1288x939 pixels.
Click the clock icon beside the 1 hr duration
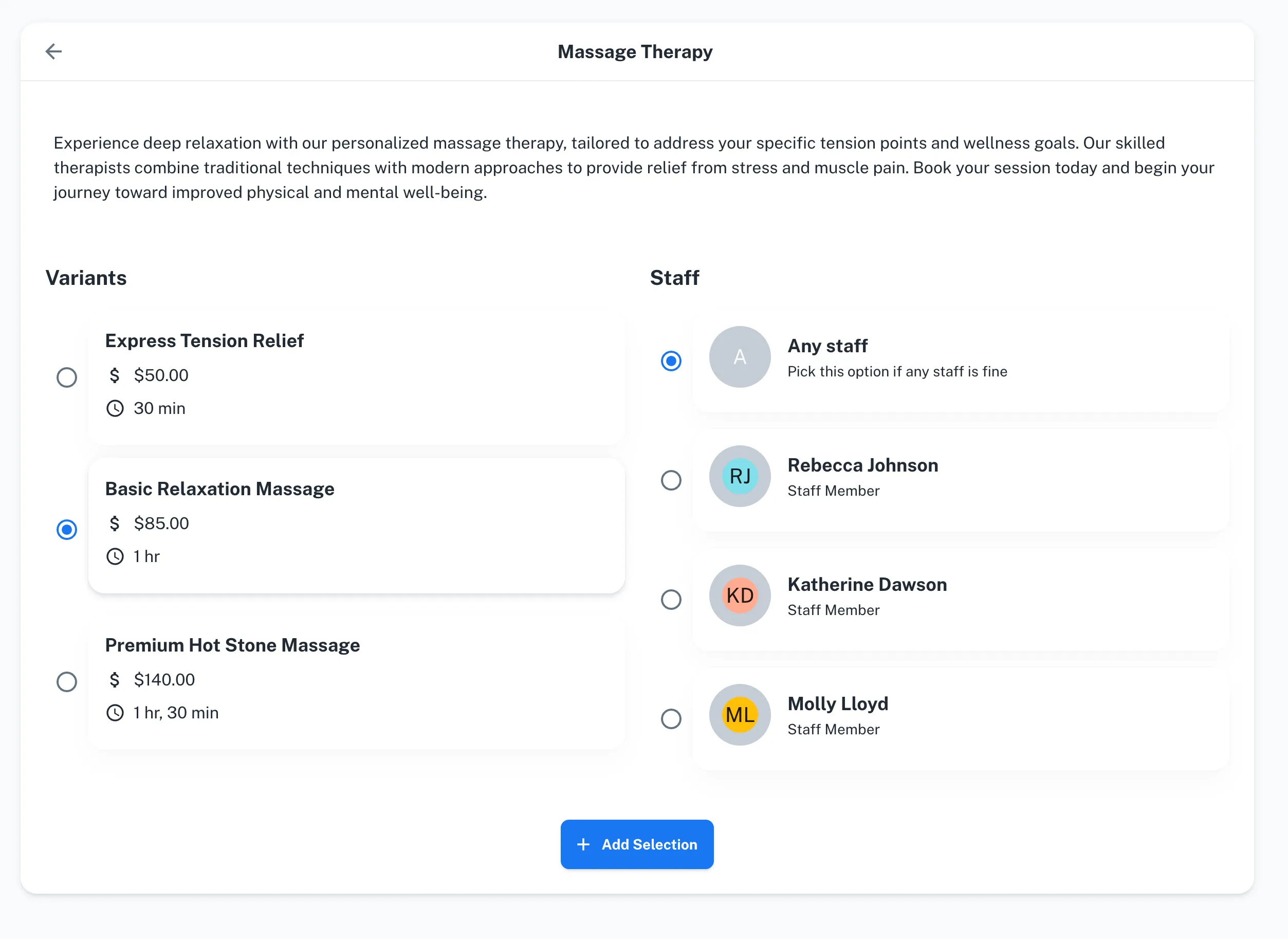pyautogui.click(x=115, y=556)
